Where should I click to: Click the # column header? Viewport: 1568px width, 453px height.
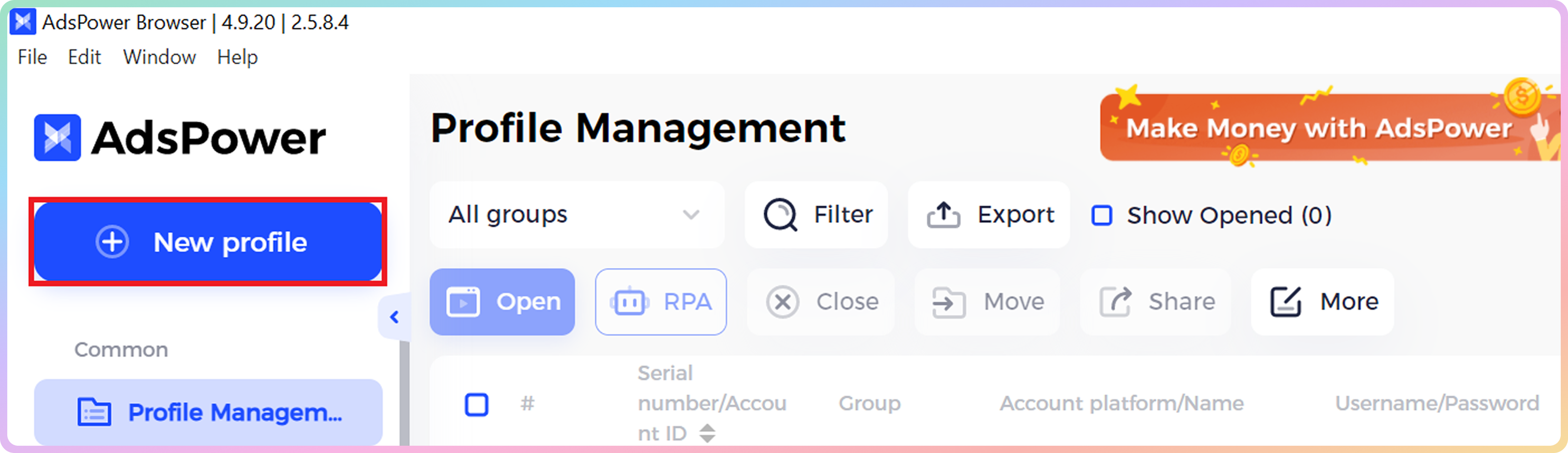pos(527,403)
